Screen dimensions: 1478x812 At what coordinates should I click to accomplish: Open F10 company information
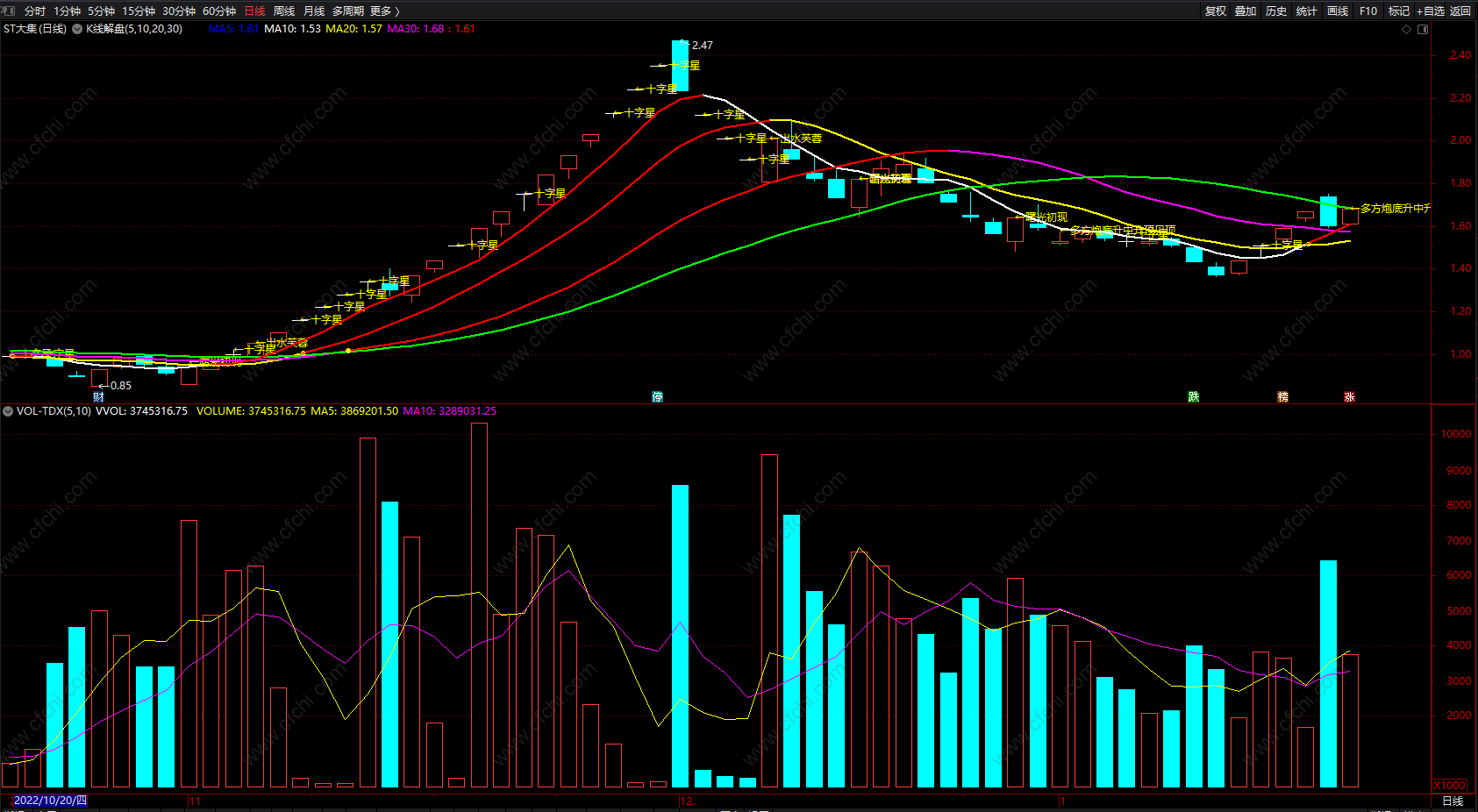point(1368,11)
